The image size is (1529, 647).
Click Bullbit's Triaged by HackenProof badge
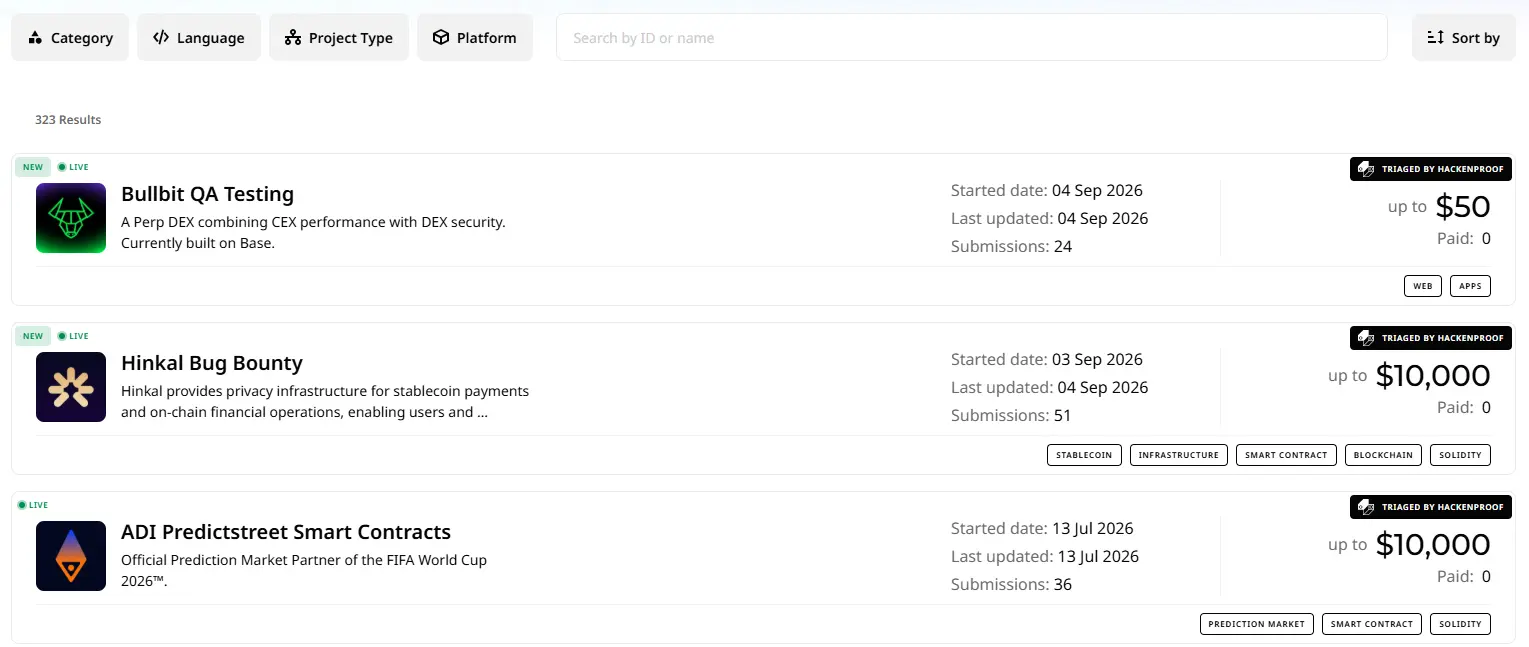pos(1431,169)
